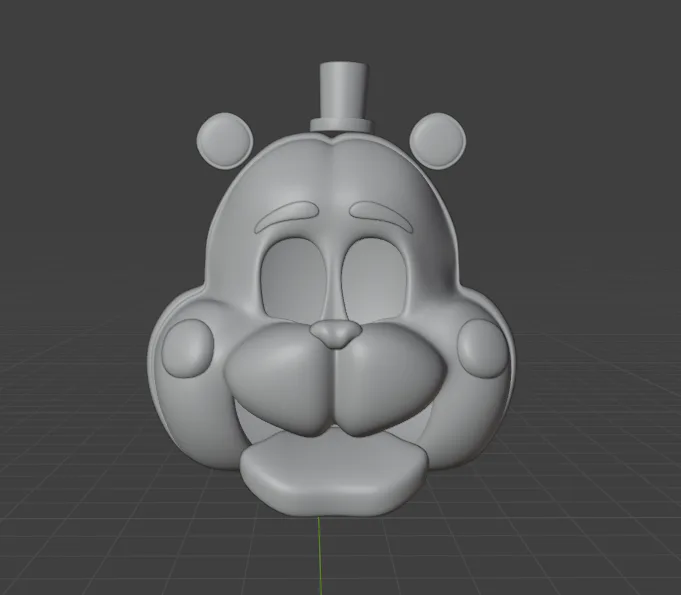The image size is (681, 595).
Task: Click the left eyebrow on the model
Action: pos(287,216)
